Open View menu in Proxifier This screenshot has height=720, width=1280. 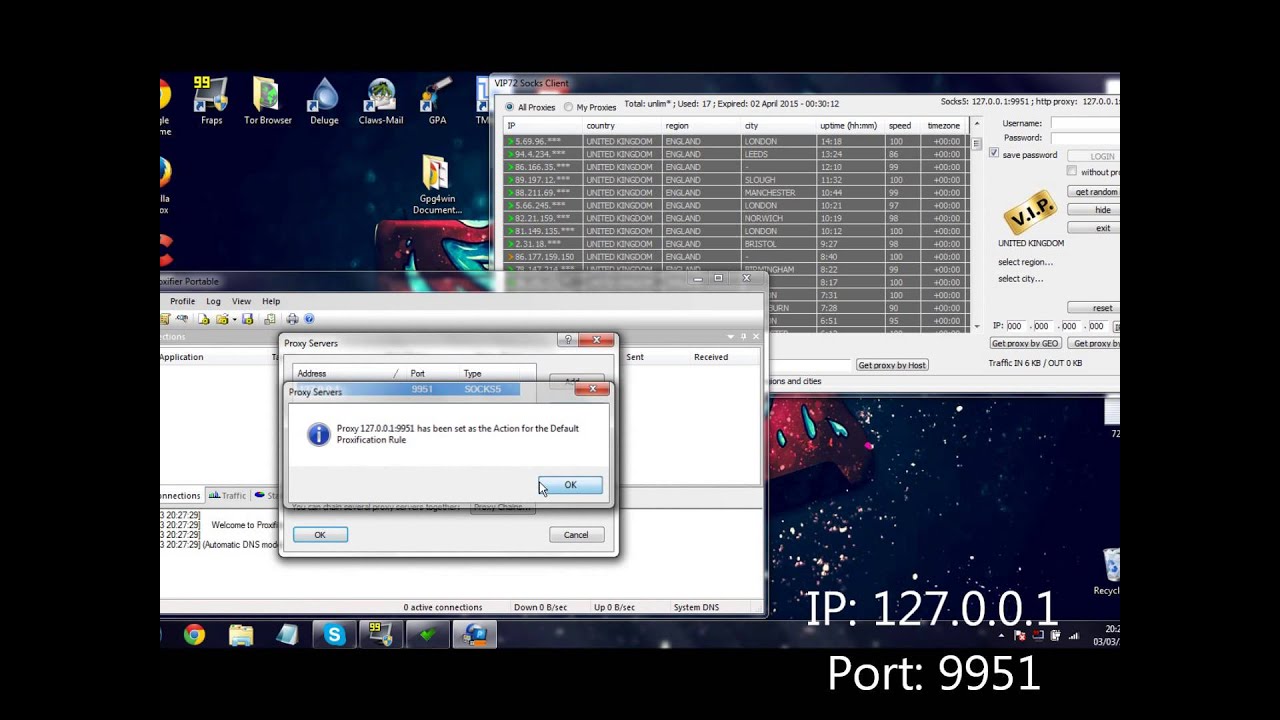tap(241, 301)
